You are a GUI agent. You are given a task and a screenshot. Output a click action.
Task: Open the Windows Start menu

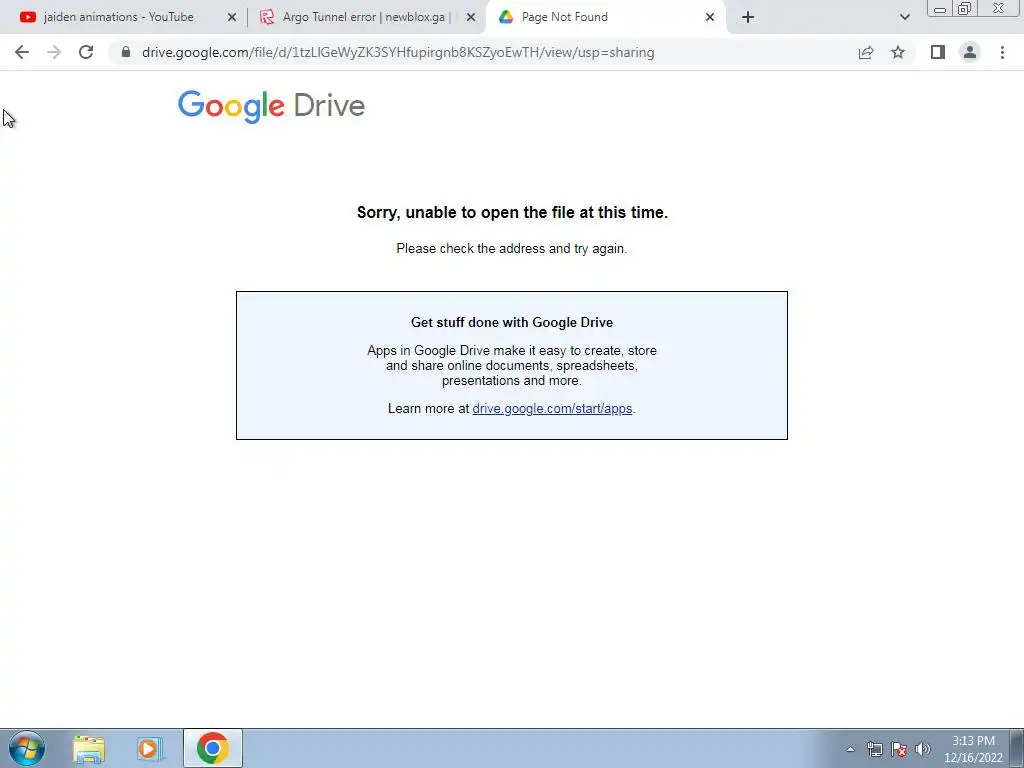(x=27, y=748)
